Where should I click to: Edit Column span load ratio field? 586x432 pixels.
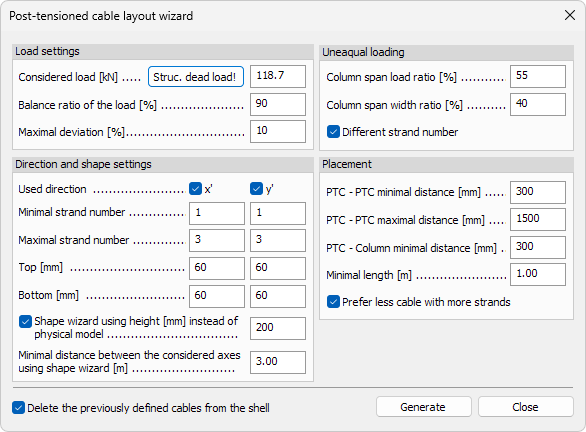tap(538, 77)
